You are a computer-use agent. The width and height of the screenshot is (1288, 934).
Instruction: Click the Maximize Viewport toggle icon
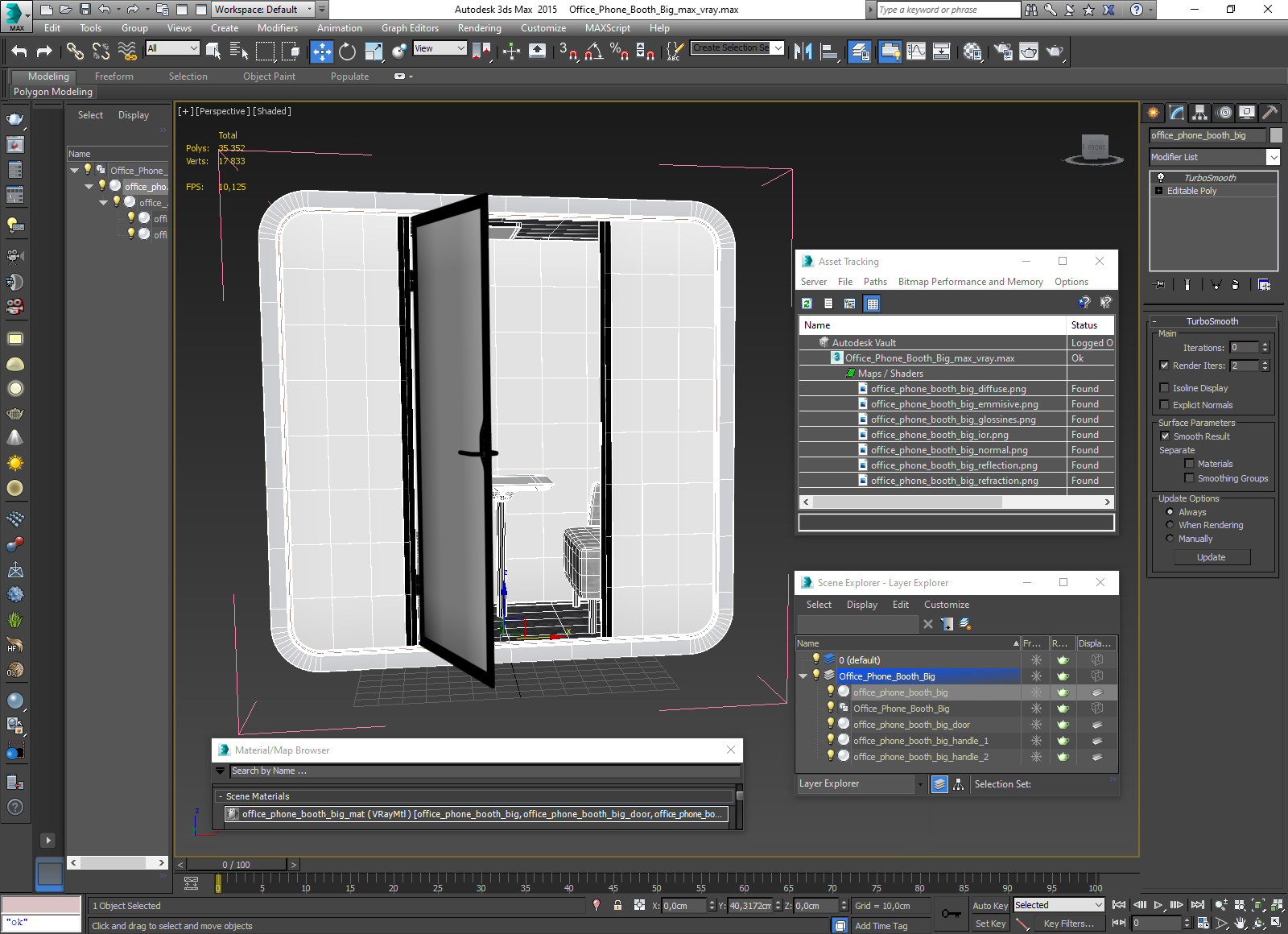click(1277, 923)
